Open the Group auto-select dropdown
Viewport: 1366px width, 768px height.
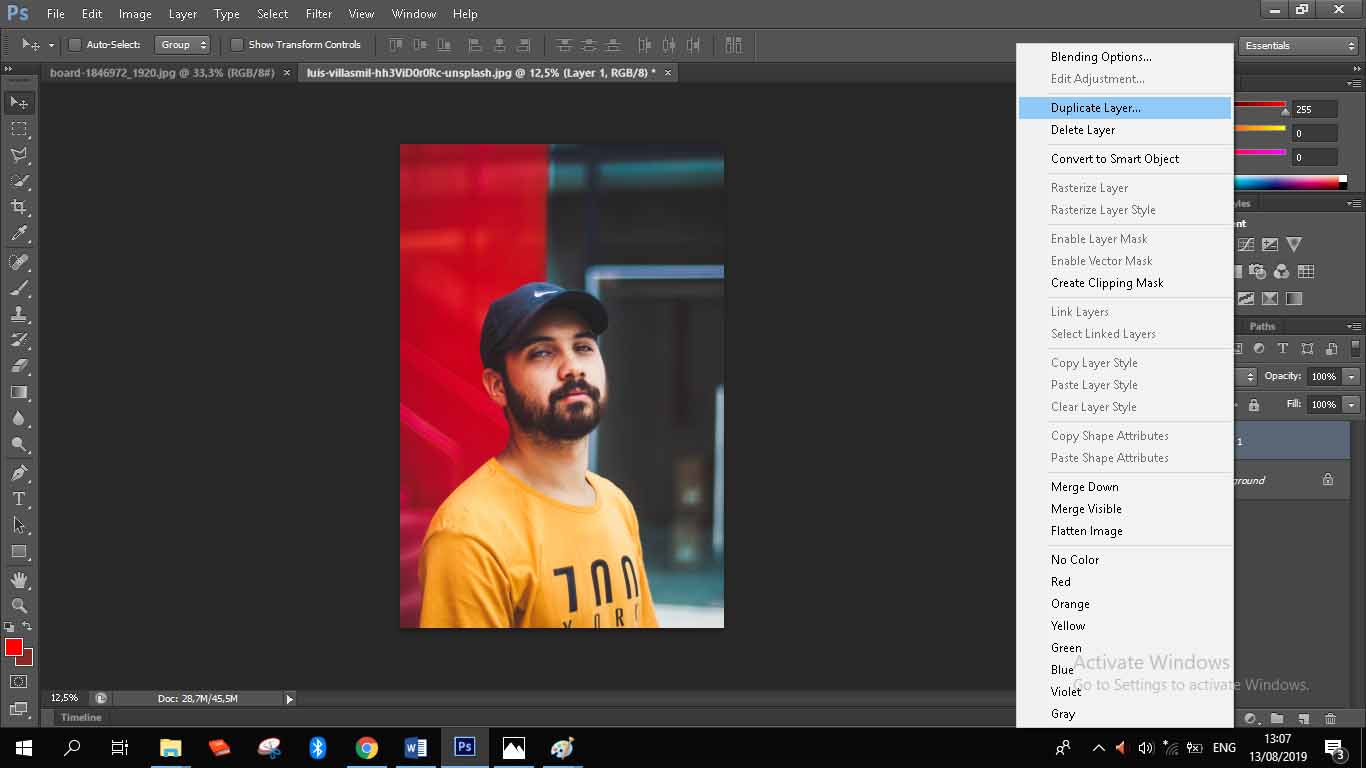point(182,45)
